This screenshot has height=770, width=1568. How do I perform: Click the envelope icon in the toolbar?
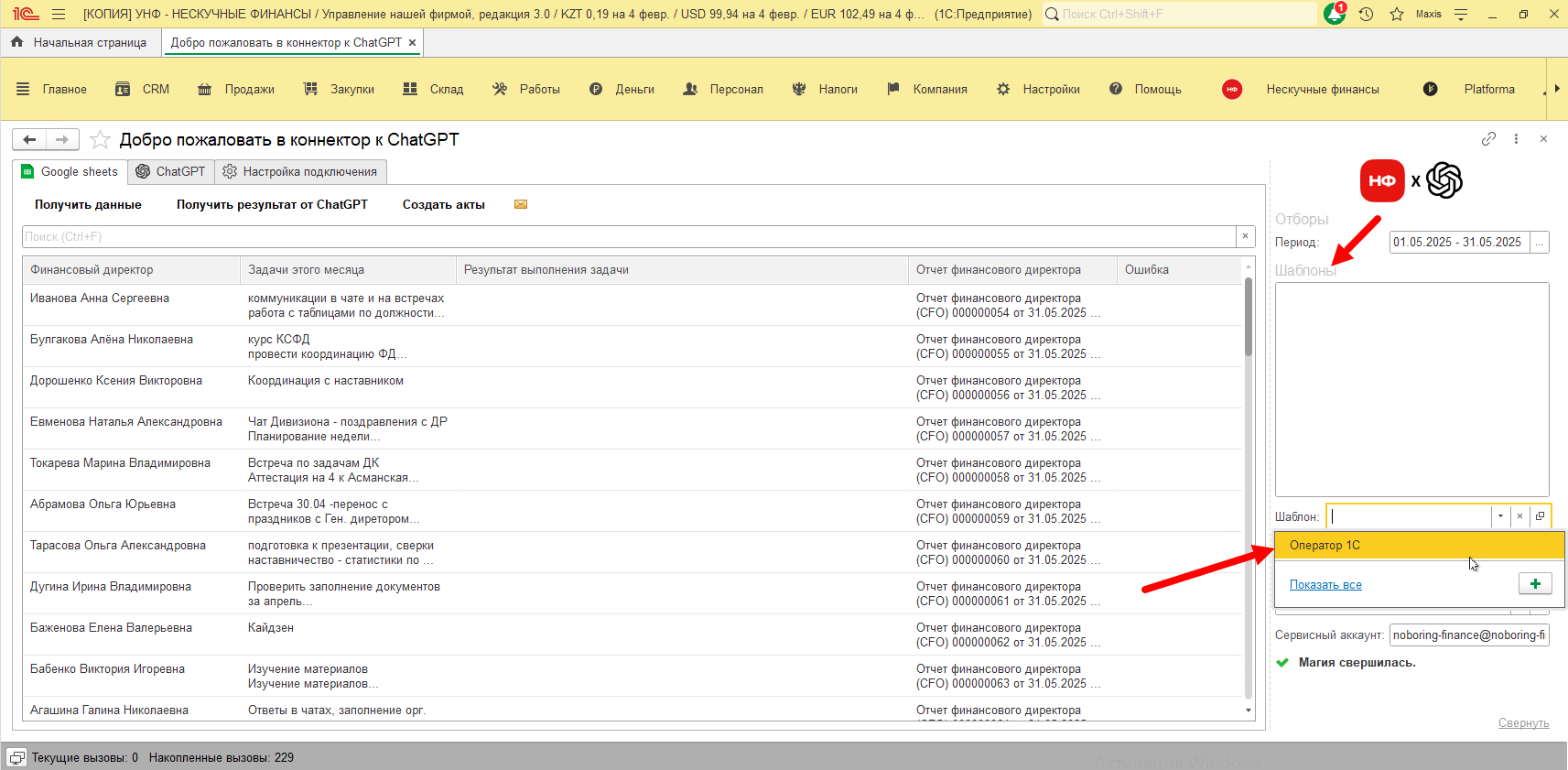(521, 204)
